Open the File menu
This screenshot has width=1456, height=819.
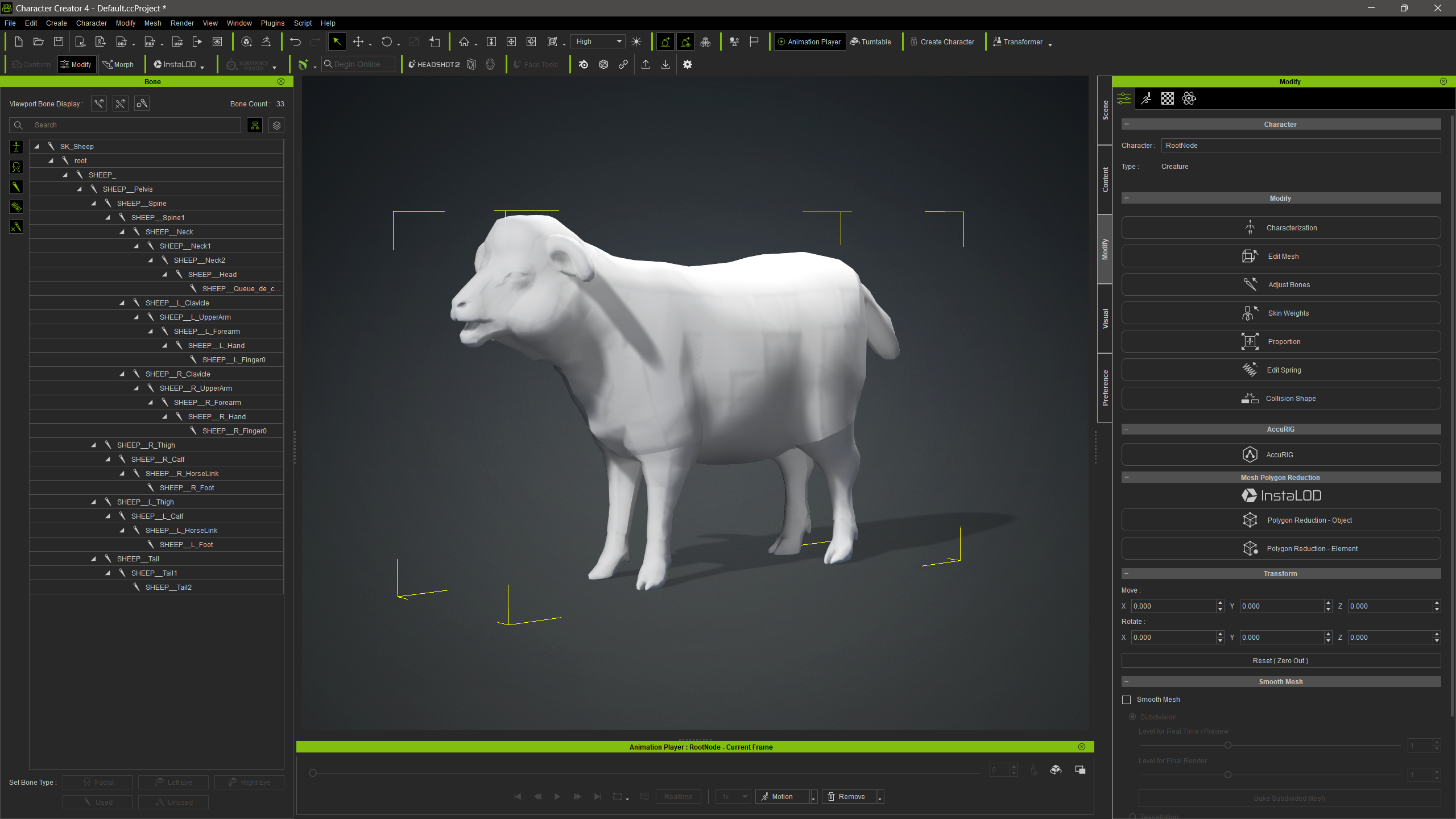coord(10,23)
